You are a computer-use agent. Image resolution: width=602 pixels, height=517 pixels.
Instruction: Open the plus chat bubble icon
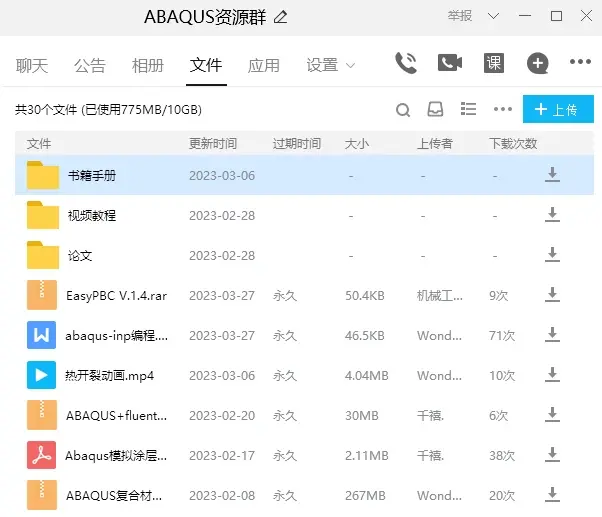tap(538, 63)
